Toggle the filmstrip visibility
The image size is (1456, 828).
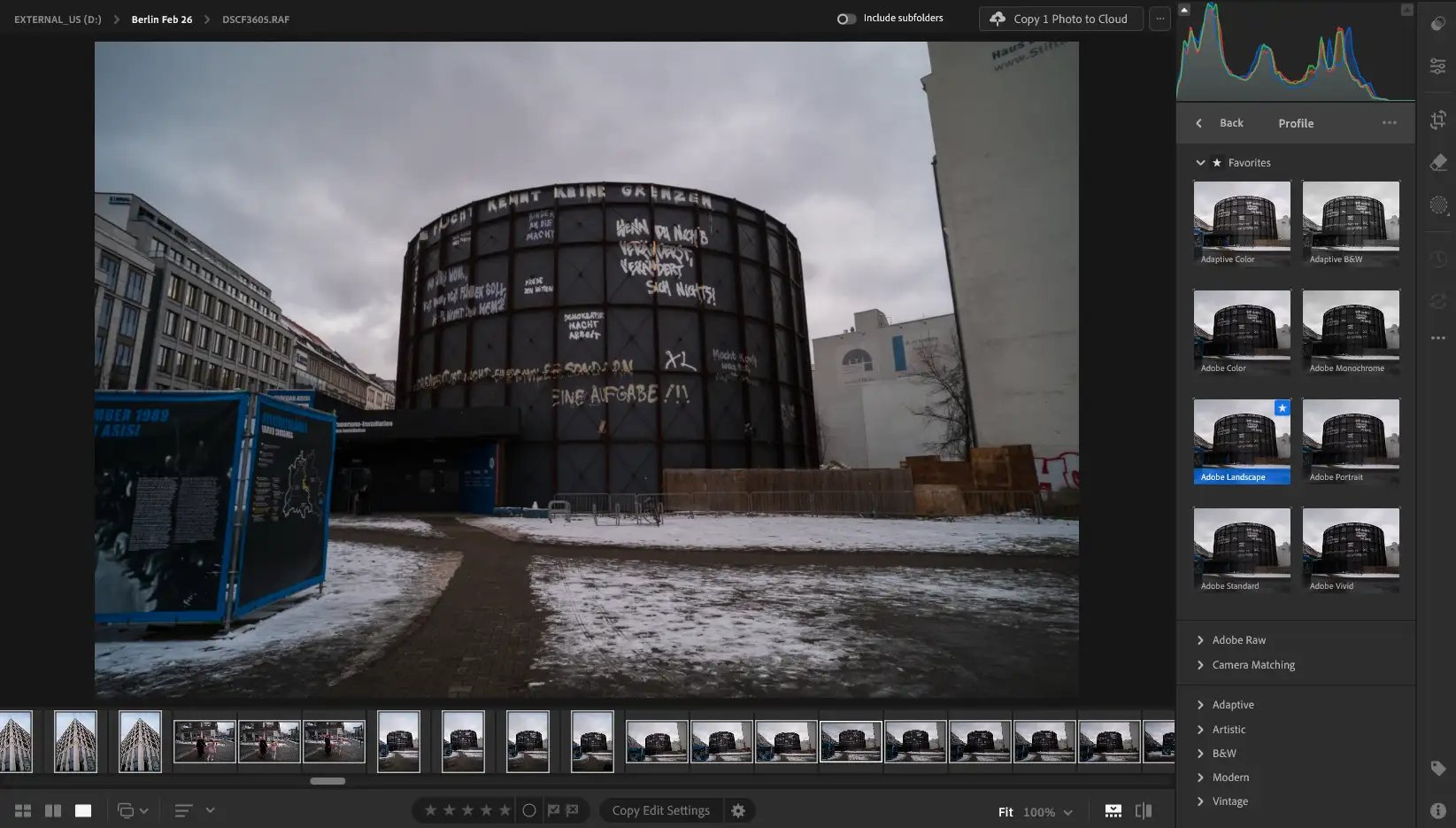tap(1113, 810)
